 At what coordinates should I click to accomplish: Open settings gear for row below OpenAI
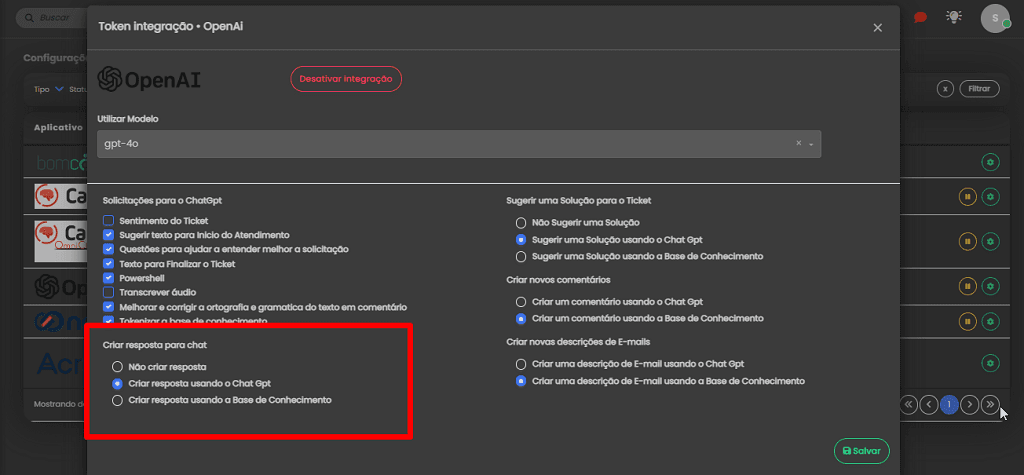(991, 321)
